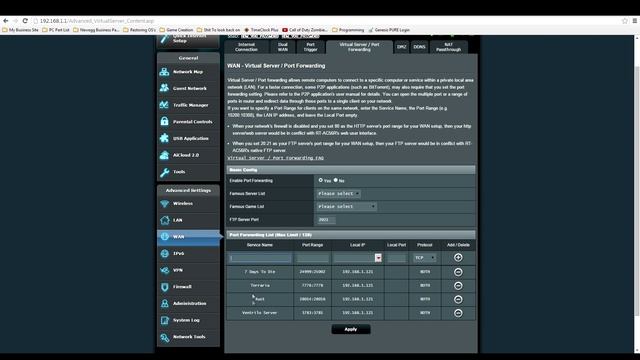Select the Ventrilo Server name cell
The height and width of the screenshot is (360, 640).
point(260,313)
